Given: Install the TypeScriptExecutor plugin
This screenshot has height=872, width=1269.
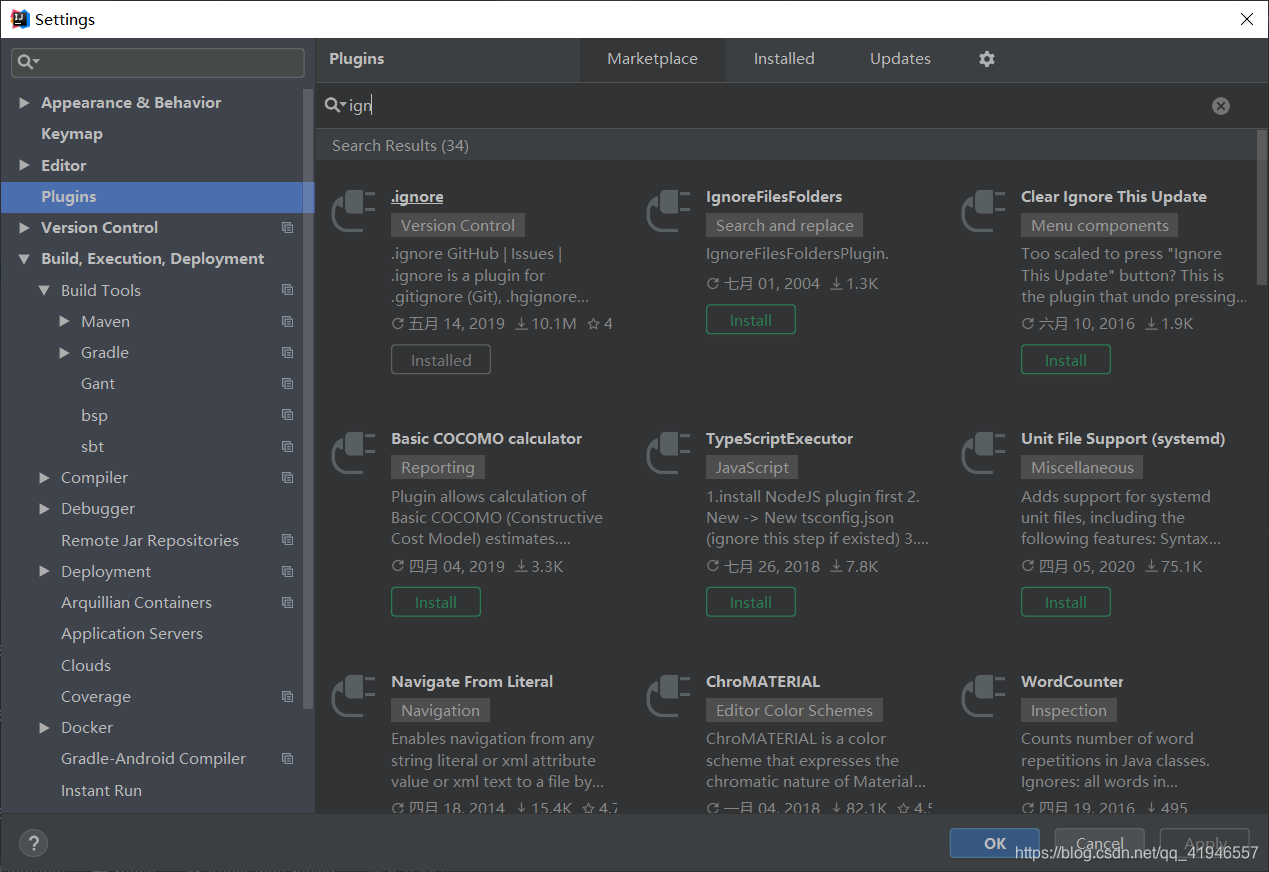Looking at the screenshot, I should pyautogui.click(x=751, y=602).
